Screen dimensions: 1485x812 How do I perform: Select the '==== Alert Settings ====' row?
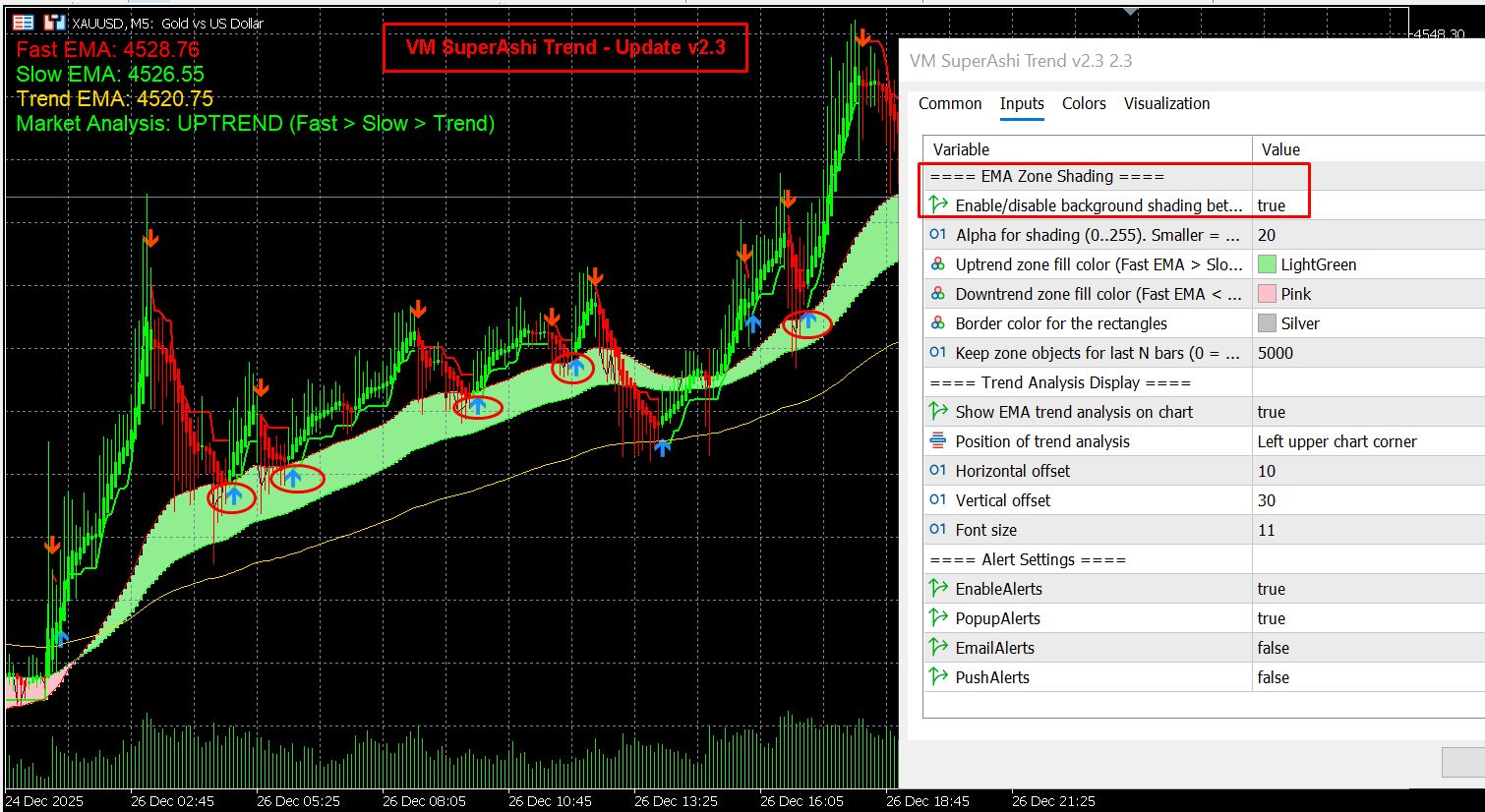[x=1204, y=559]
